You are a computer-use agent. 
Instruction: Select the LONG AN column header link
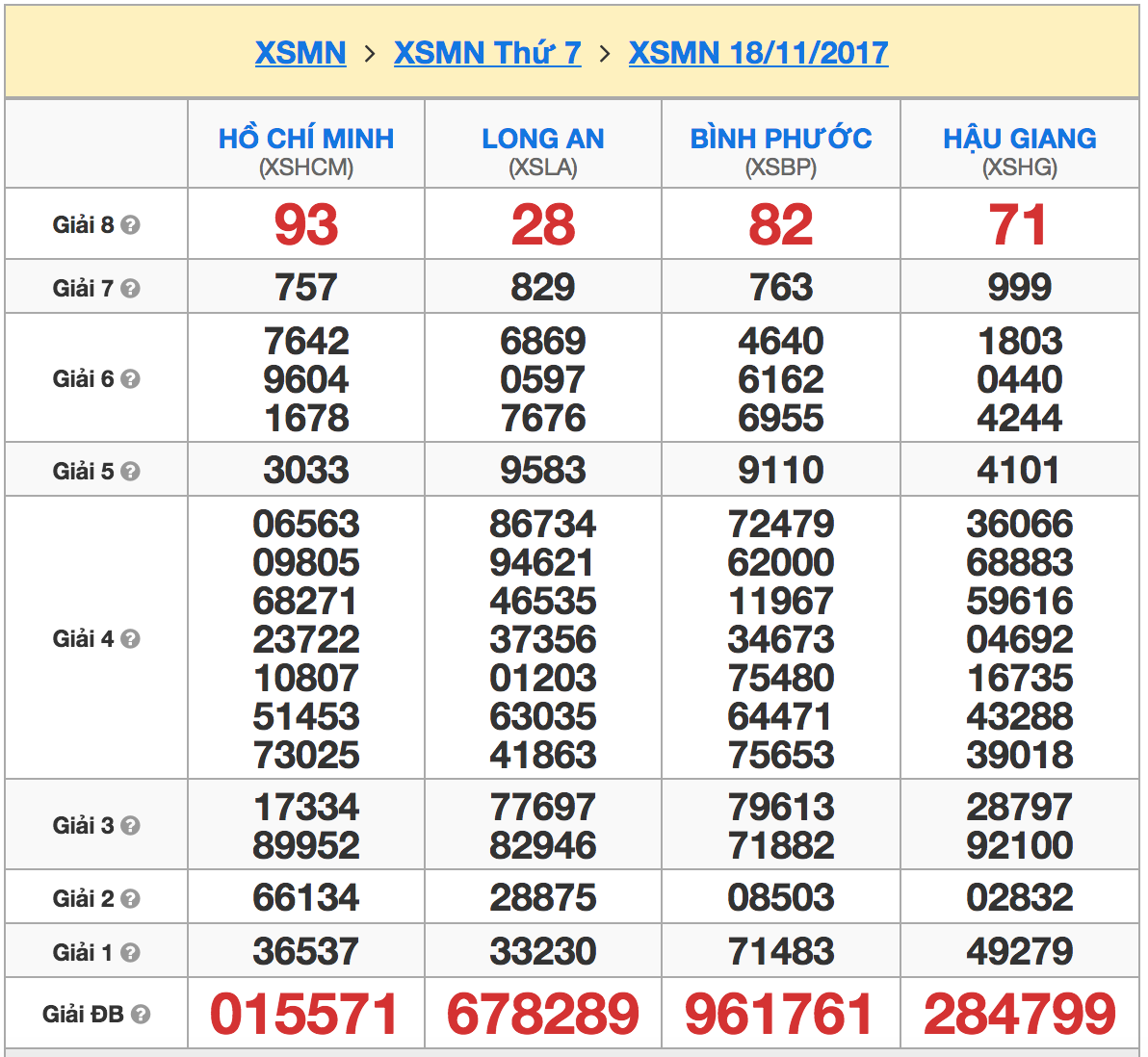click(x=543, y=139)
